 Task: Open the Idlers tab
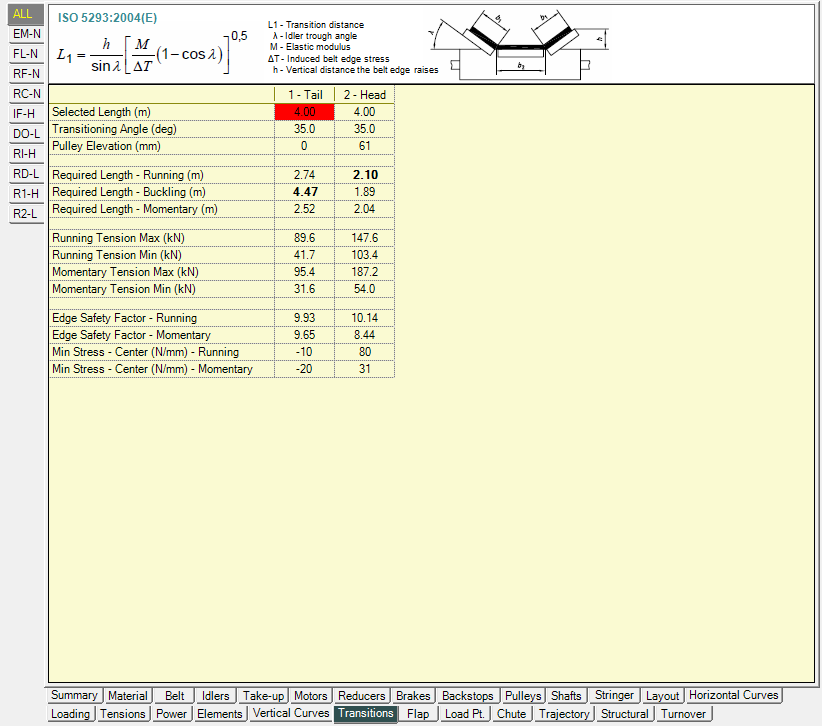click(x=214, y=696)
